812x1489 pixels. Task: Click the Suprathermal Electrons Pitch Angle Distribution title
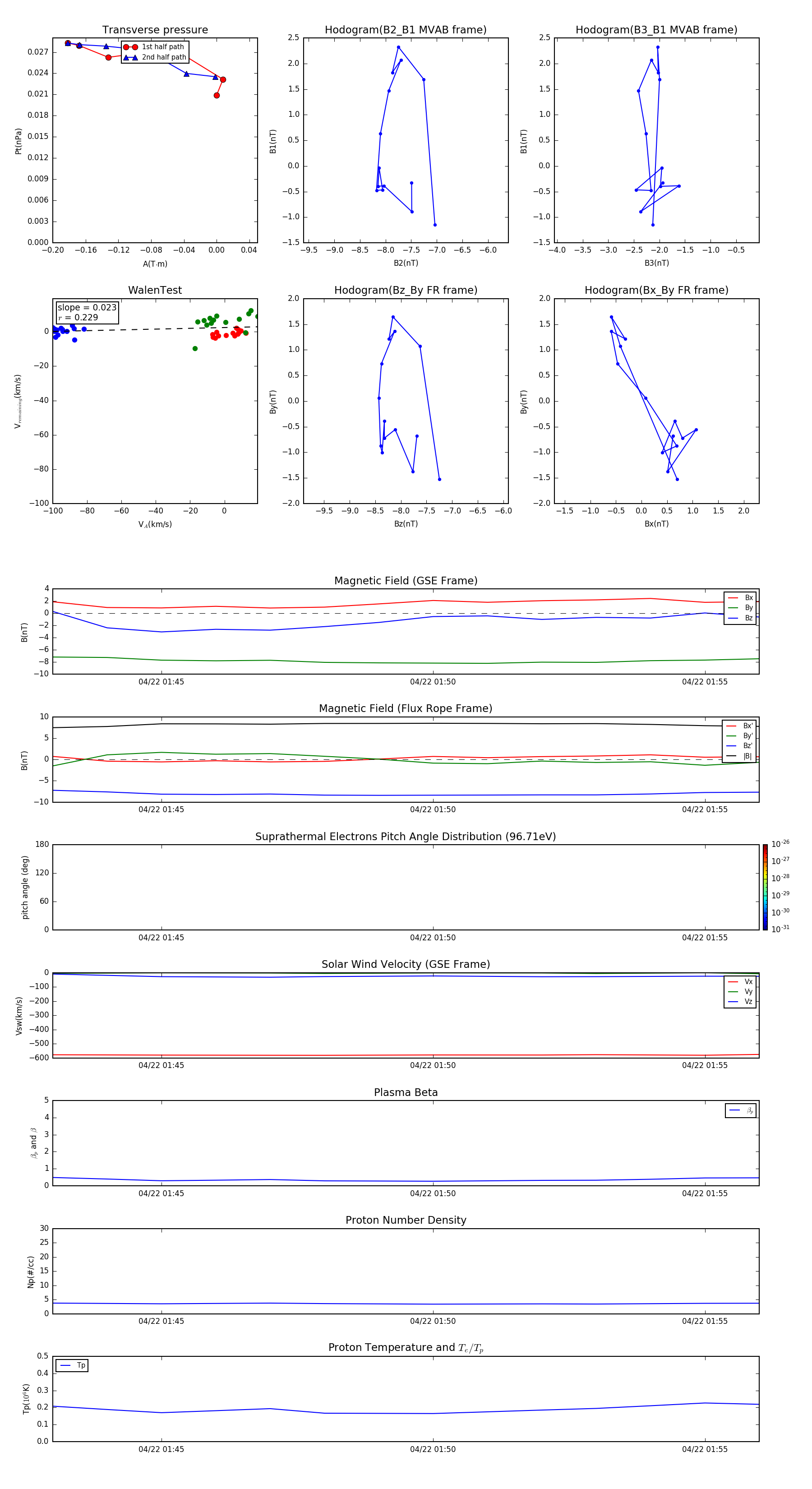(405, 837)
